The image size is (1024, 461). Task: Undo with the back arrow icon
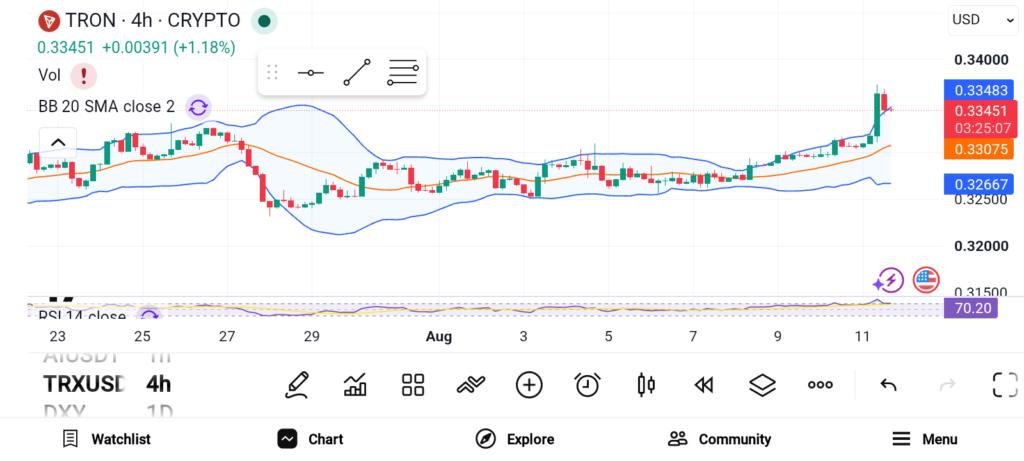click(888, 385)
